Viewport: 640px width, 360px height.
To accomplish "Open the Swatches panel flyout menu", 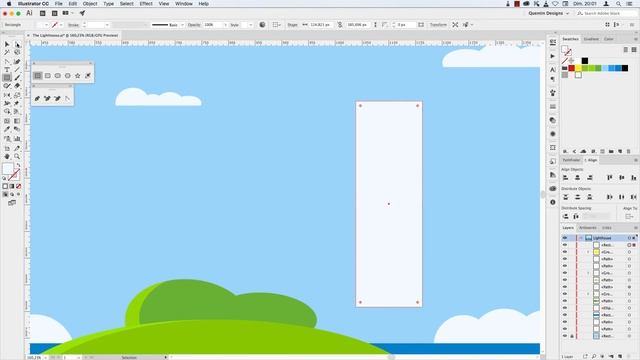I will (x=636, y=39).
